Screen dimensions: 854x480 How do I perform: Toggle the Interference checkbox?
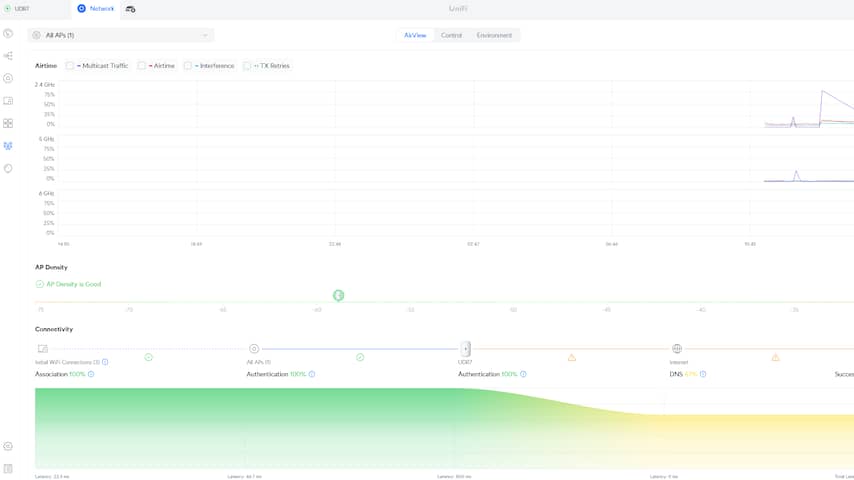[x=188, y=66]
